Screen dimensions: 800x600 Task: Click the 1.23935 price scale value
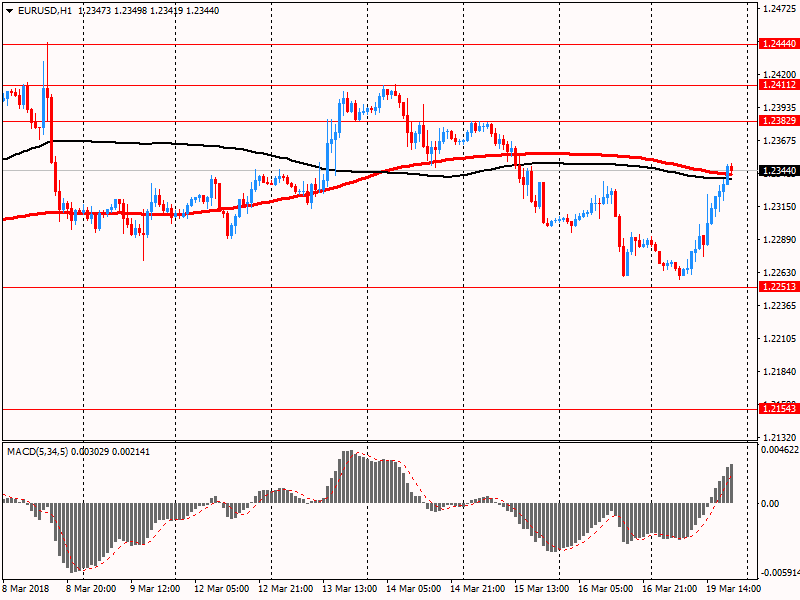(x=780, y=108)
